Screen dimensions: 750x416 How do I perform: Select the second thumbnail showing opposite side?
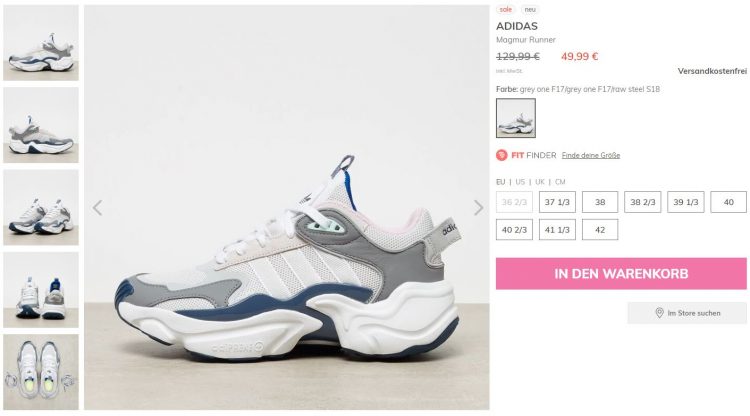(x=41, y=125)
